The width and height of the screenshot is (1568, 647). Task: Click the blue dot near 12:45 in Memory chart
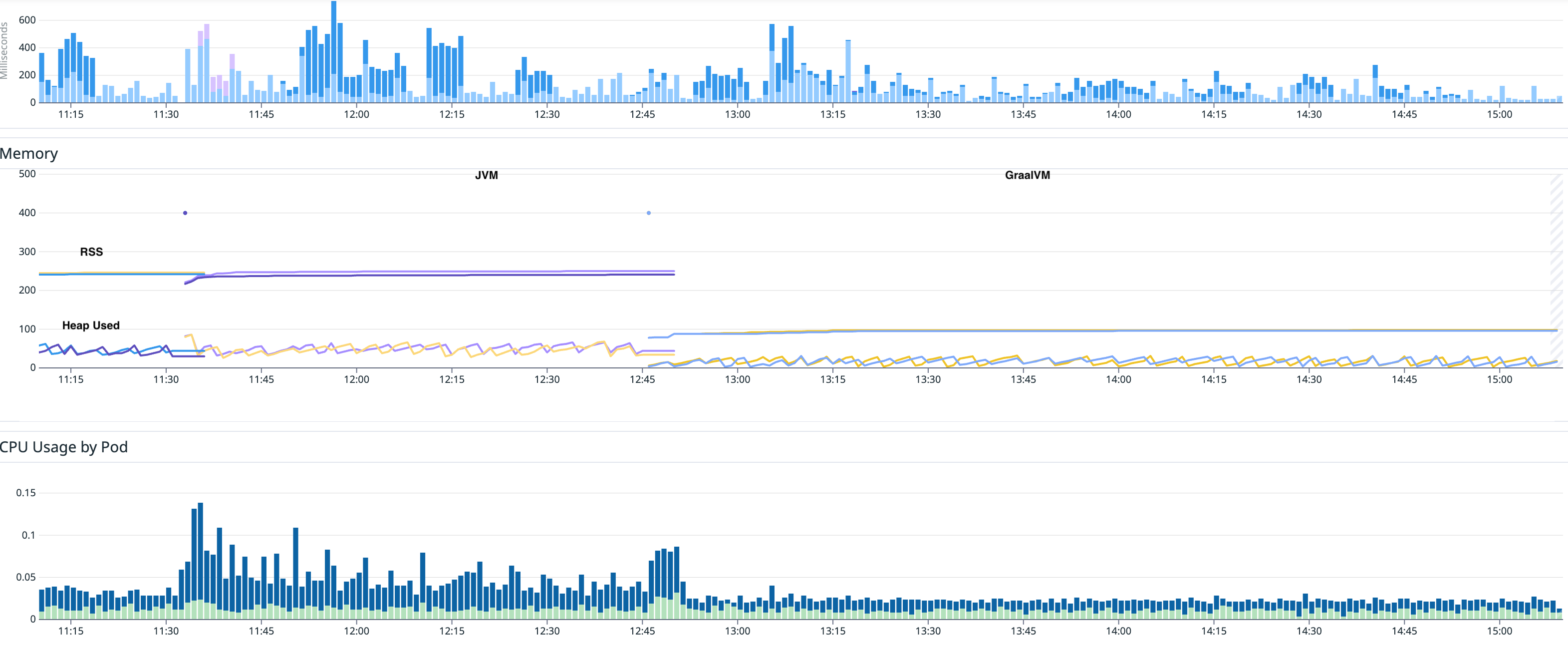point(648,212)
